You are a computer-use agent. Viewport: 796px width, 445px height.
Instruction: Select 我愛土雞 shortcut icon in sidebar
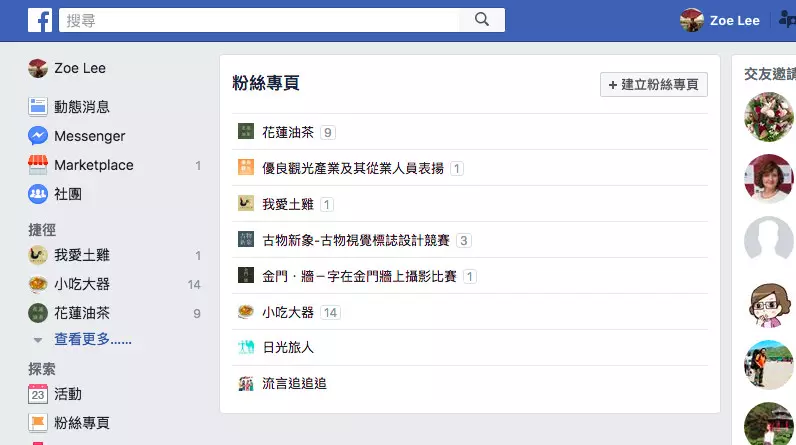tap(38, 255)
